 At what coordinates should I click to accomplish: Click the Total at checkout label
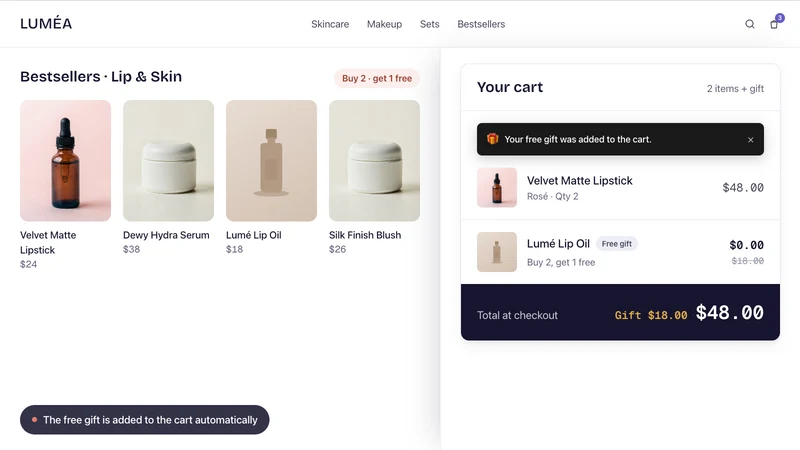point(517,315)
